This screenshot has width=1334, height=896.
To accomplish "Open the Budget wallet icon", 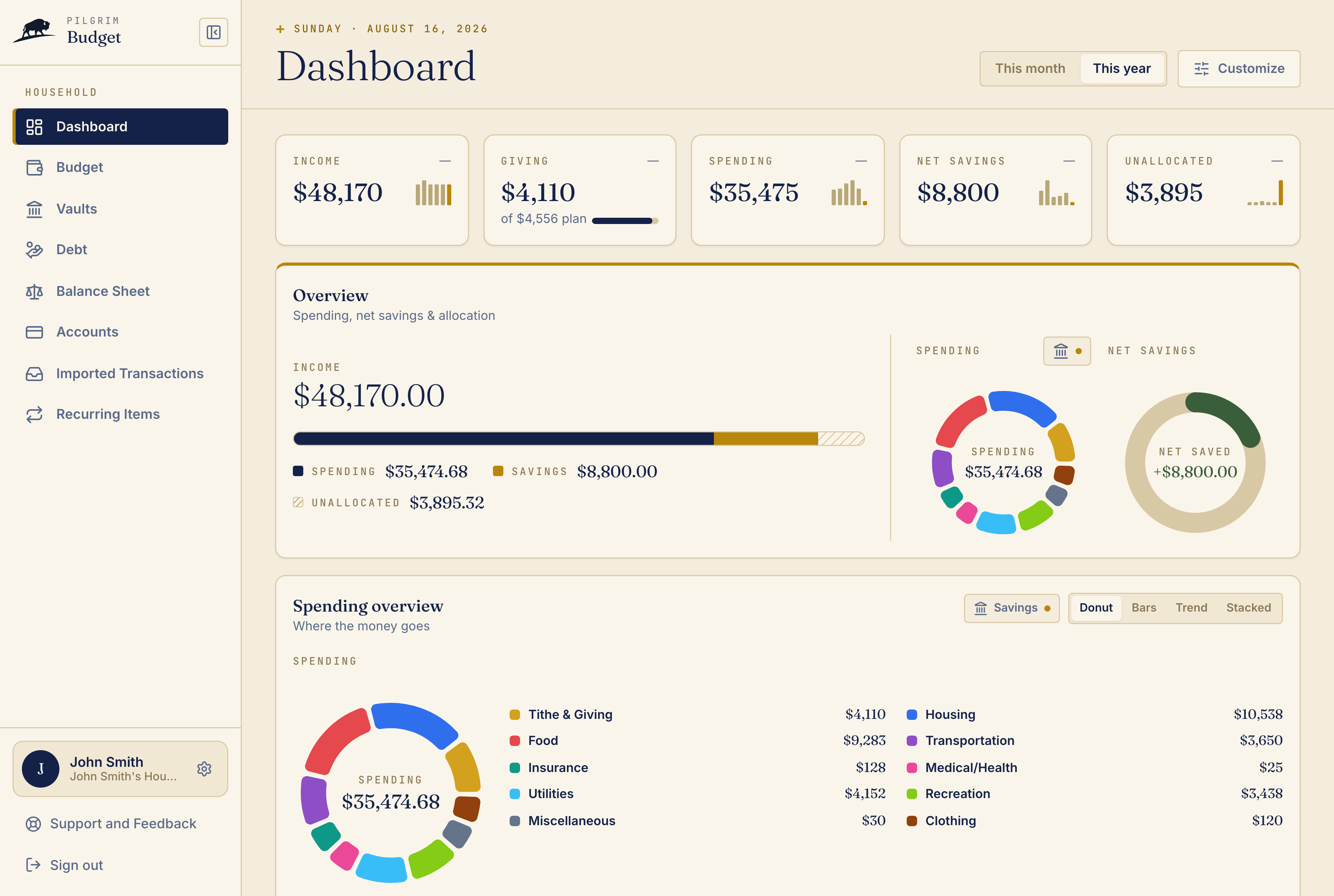I will [x=34, y=167].
